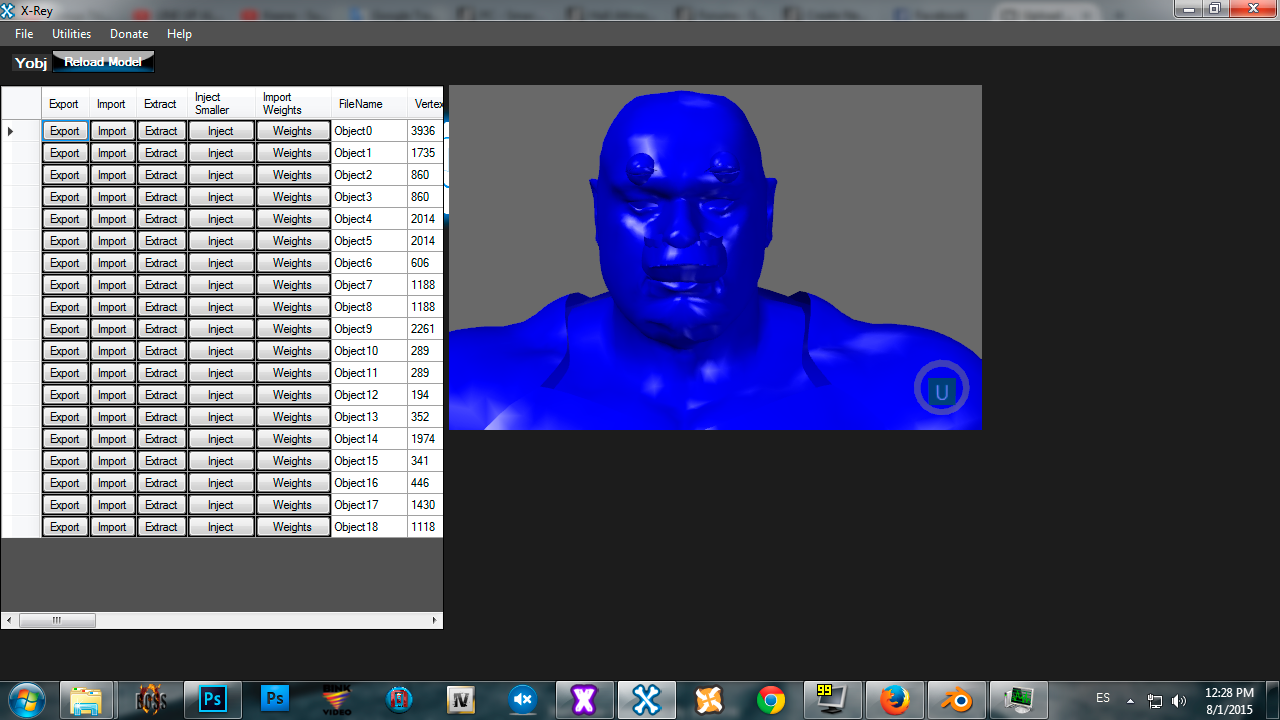Open the BOSS app in taskbar
1280x720 pixels.
point(151,699)
